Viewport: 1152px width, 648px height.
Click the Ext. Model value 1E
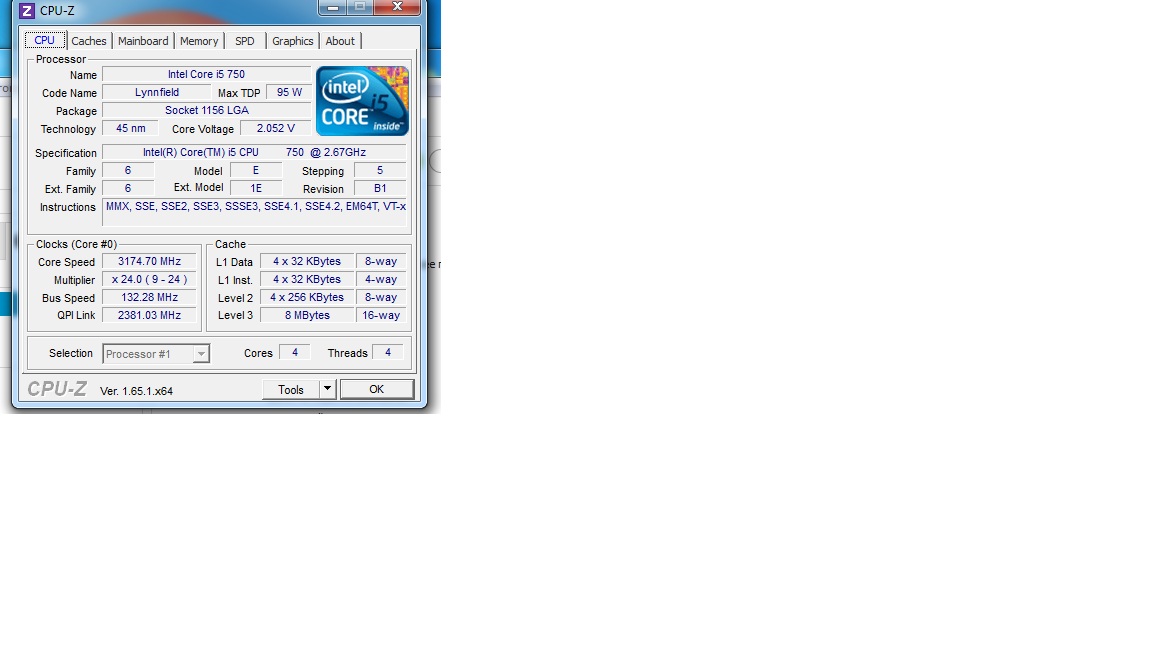tap(256, 188)
